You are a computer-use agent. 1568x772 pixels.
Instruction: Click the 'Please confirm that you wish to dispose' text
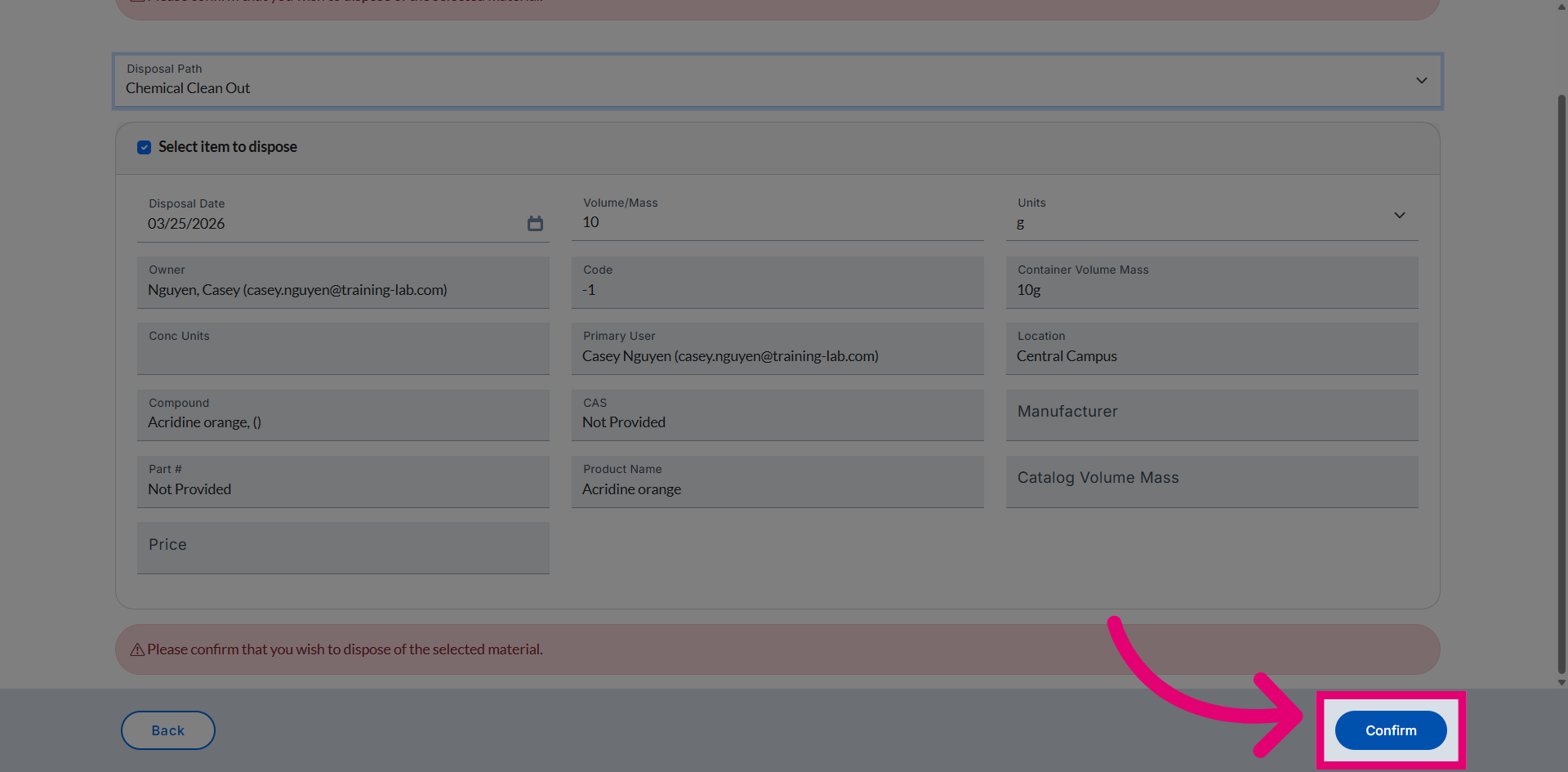pos(345,649)
